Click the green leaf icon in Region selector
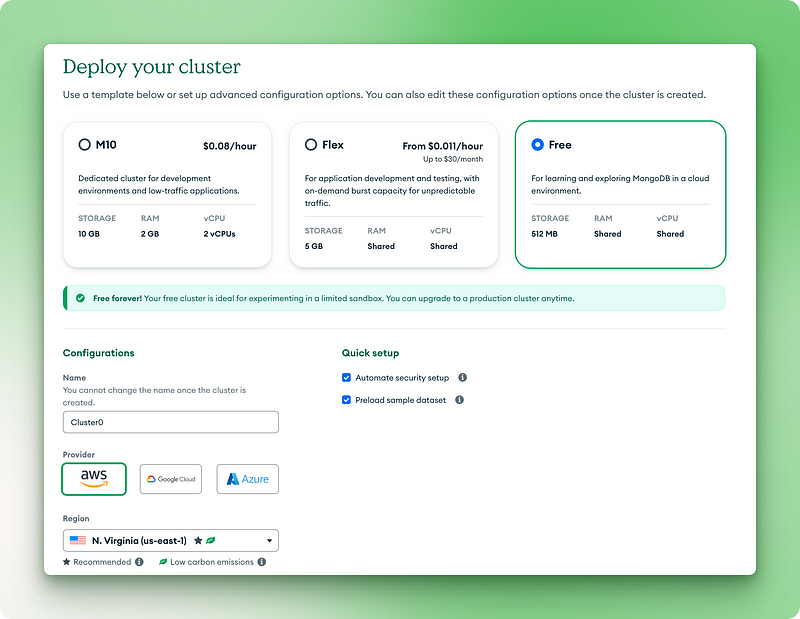800x619 pixels. point(211,540)
